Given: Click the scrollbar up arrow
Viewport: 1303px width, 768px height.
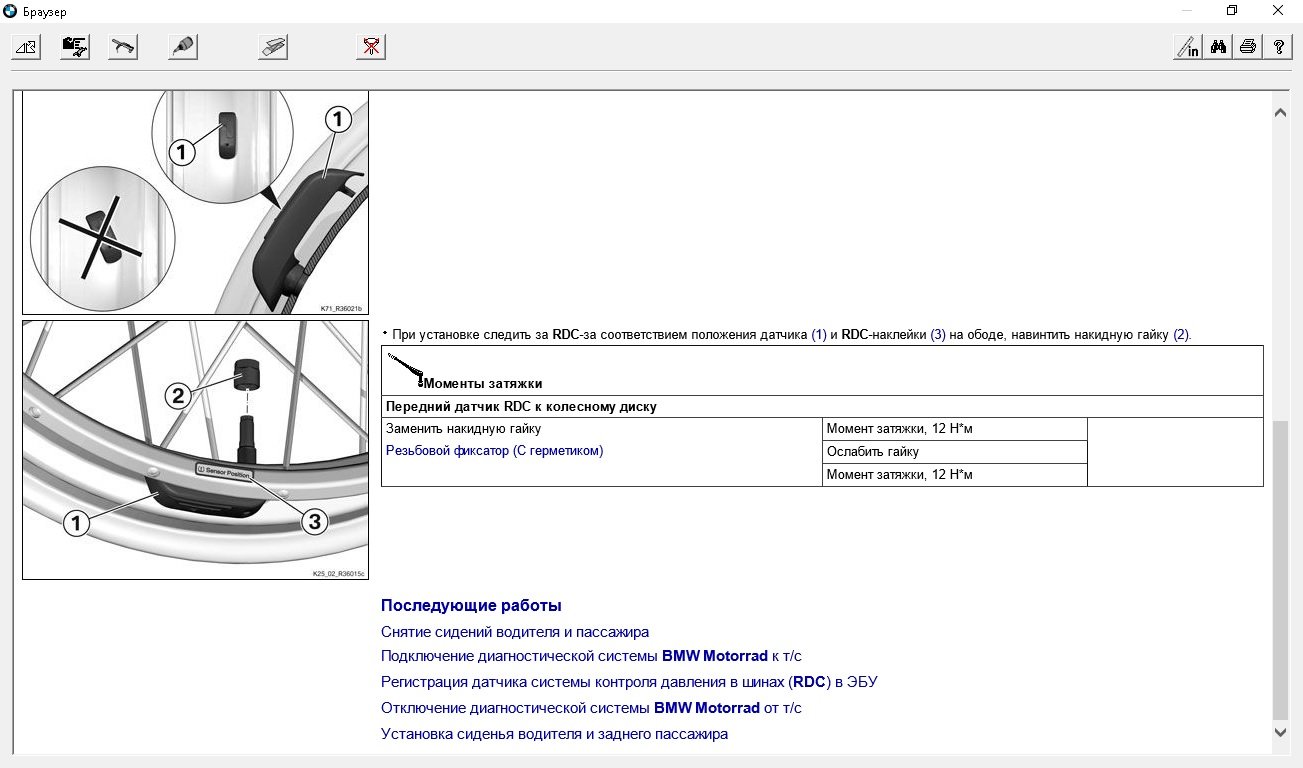Looking at the screenshot, I should (x=1279, y=112).
